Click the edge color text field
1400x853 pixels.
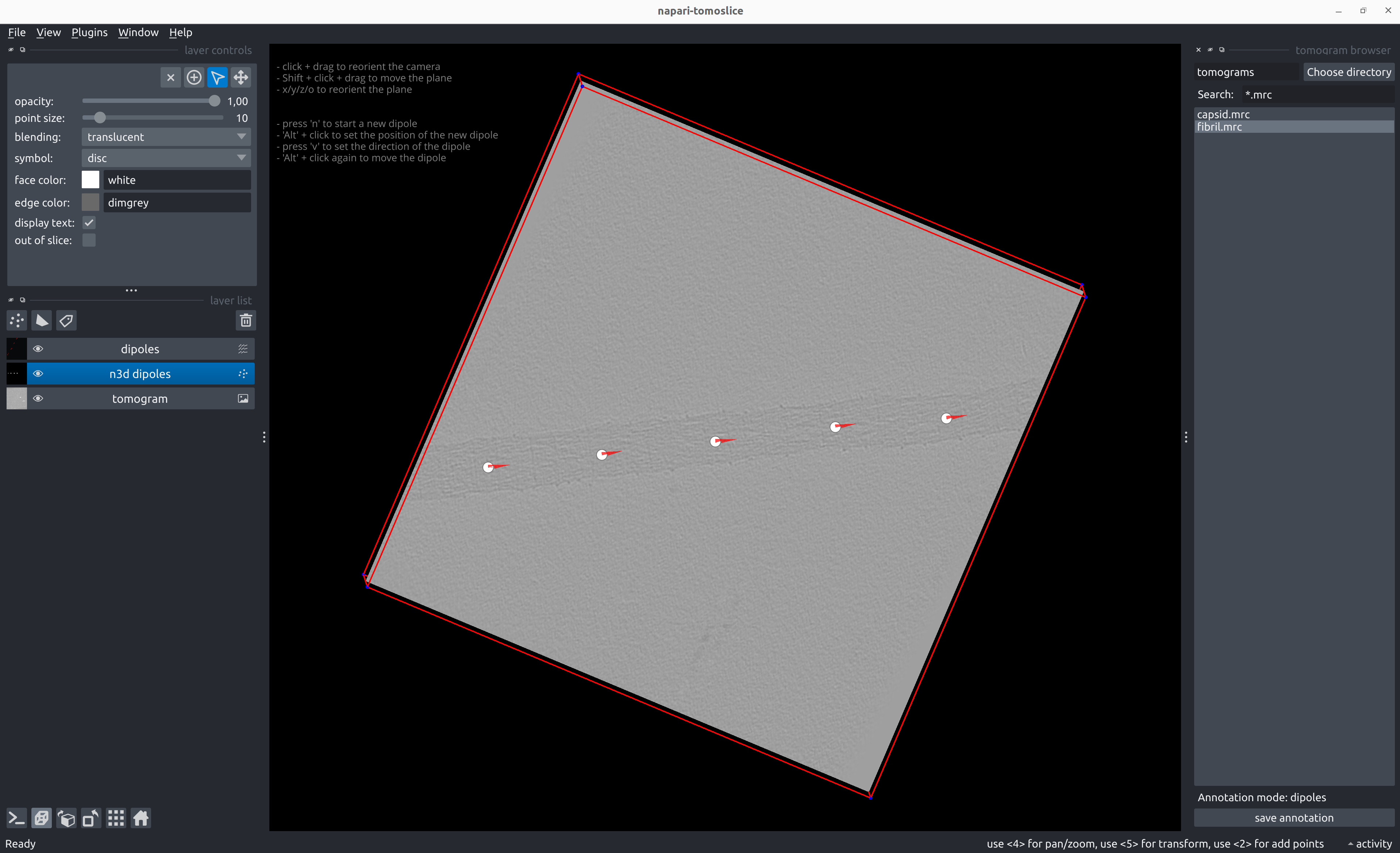tap(177, 202)
